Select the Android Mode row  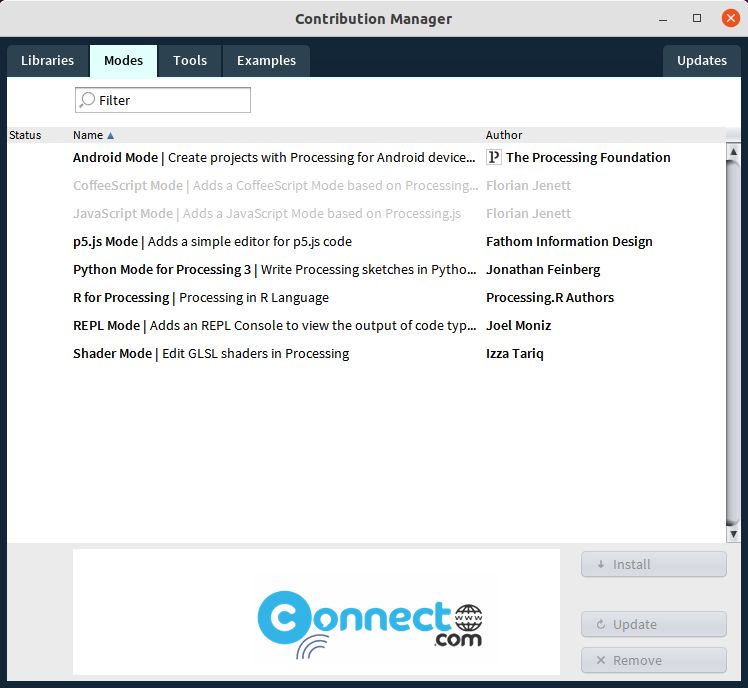click(x=366, y=157)
